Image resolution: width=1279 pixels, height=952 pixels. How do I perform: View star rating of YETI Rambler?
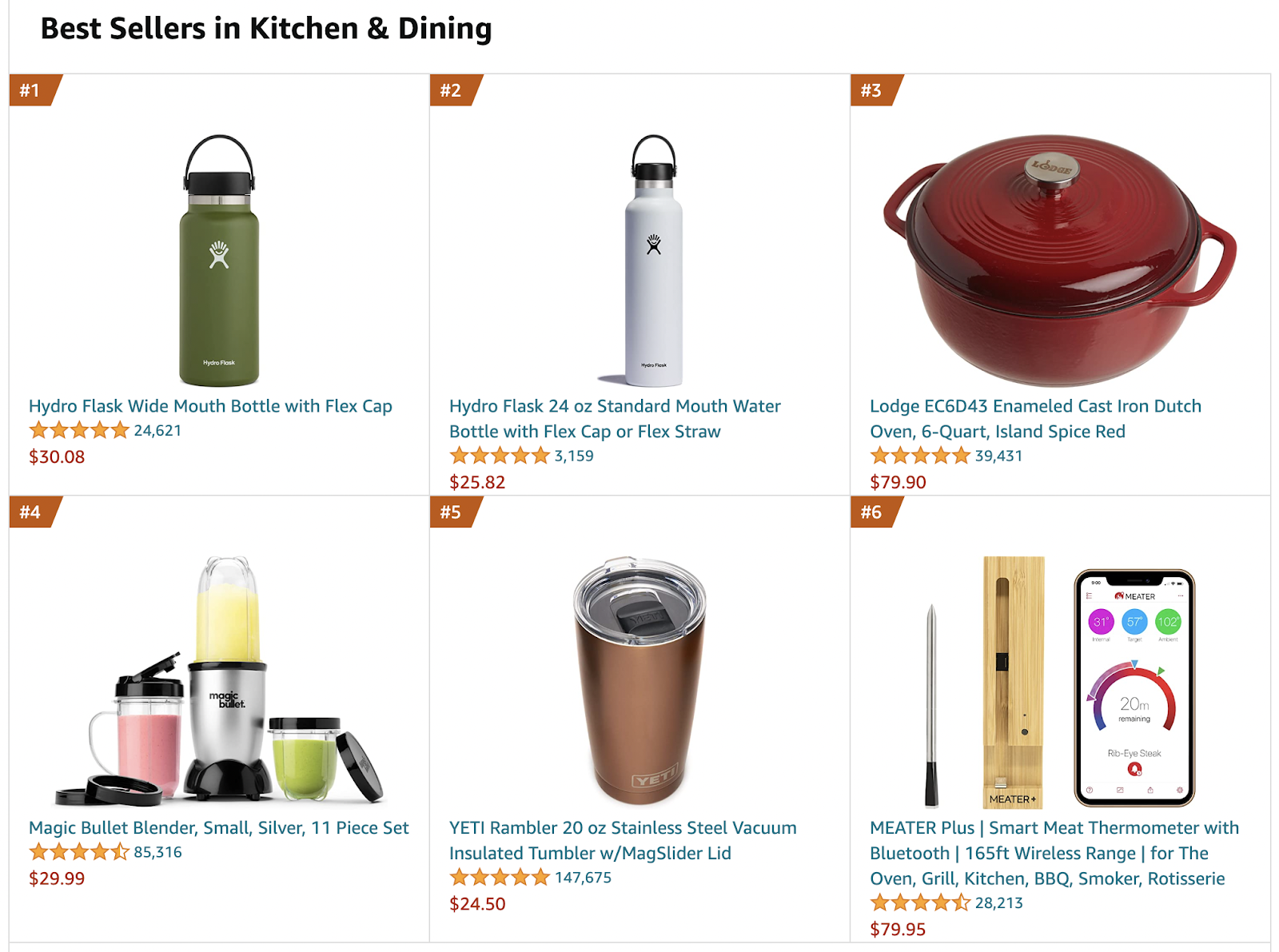click(499, 878)
